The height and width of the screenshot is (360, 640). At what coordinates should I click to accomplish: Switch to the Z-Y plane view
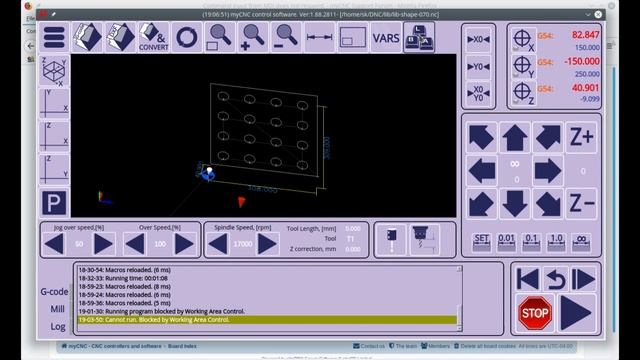coord(54,170)
